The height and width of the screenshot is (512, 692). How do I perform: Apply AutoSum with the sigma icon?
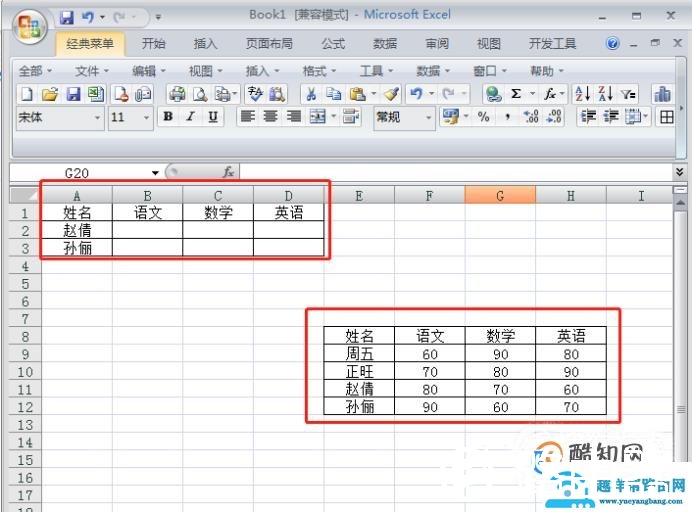pos(516,94)
